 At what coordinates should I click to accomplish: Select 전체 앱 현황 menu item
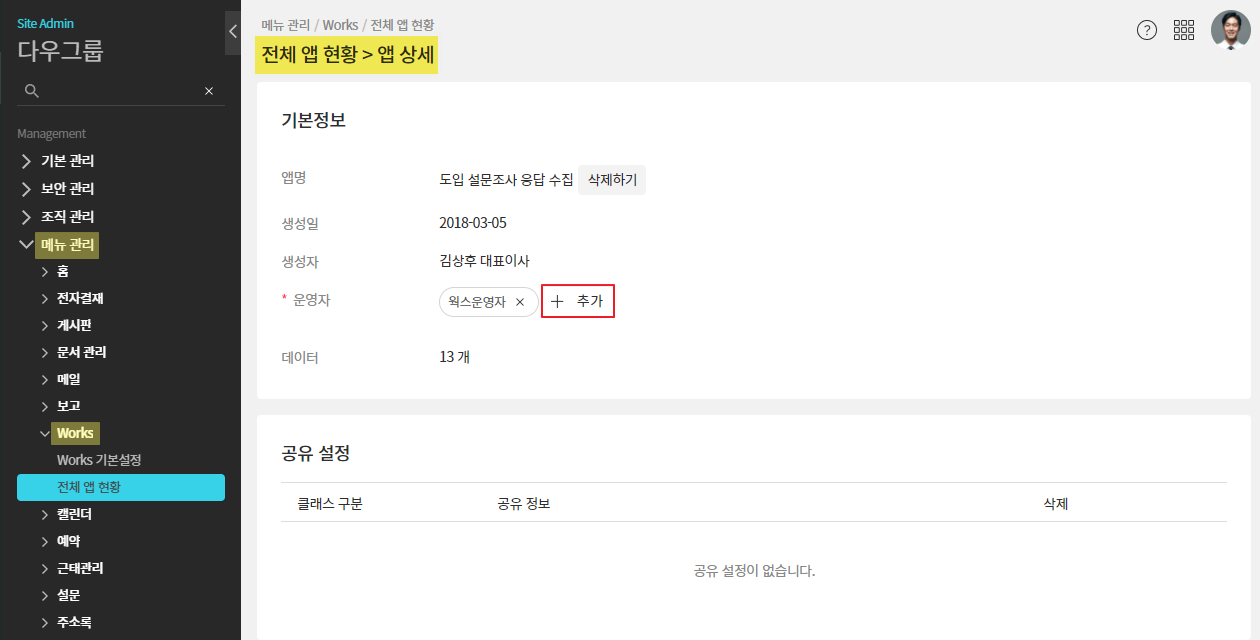[x=121, y=487]
